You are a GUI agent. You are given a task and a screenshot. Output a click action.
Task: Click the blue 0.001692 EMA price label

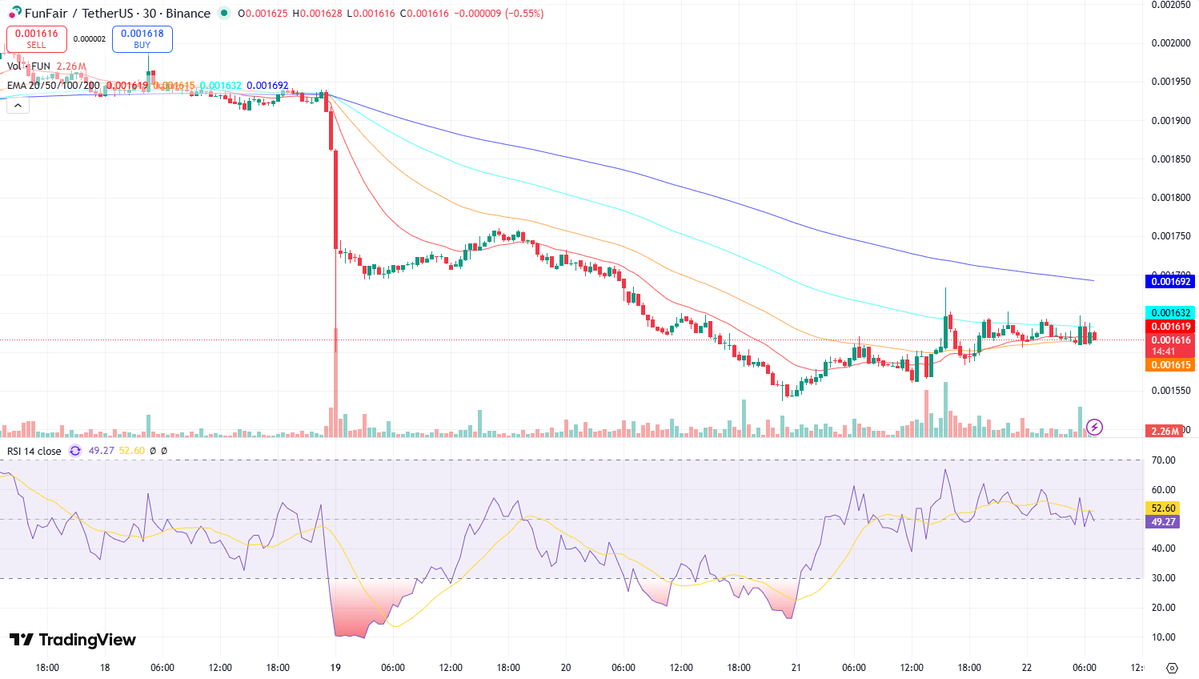[1170, 281]
